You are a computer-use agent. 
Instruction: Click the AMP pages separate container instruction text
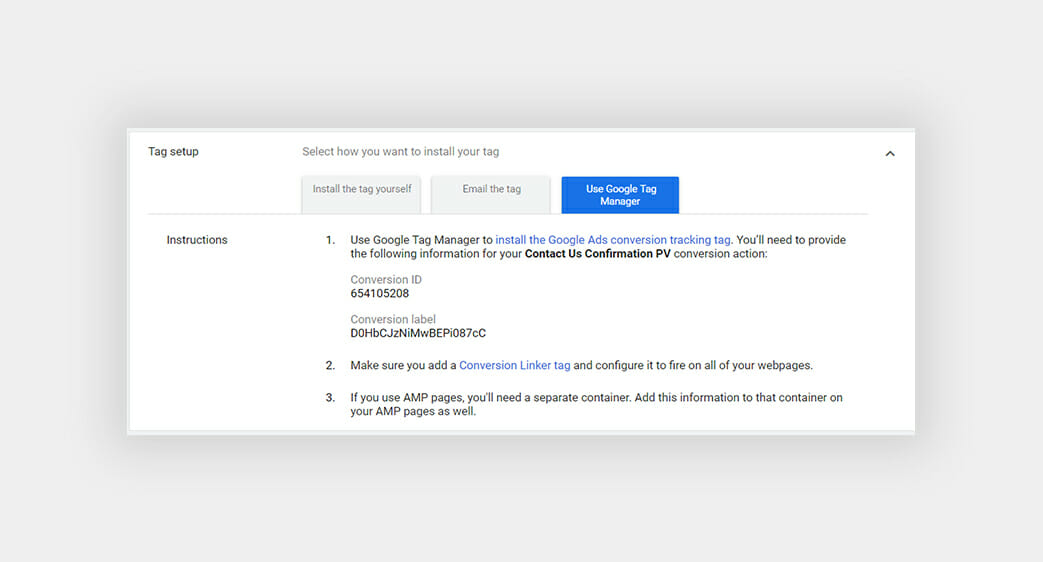coord(597,404)
